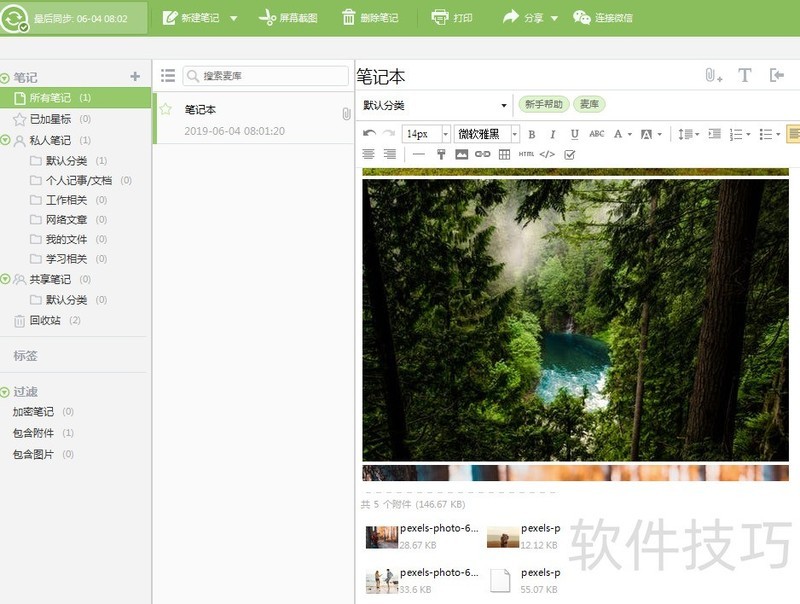Click the attachment clip on 笔记本 entry

(x=346, y=114)
